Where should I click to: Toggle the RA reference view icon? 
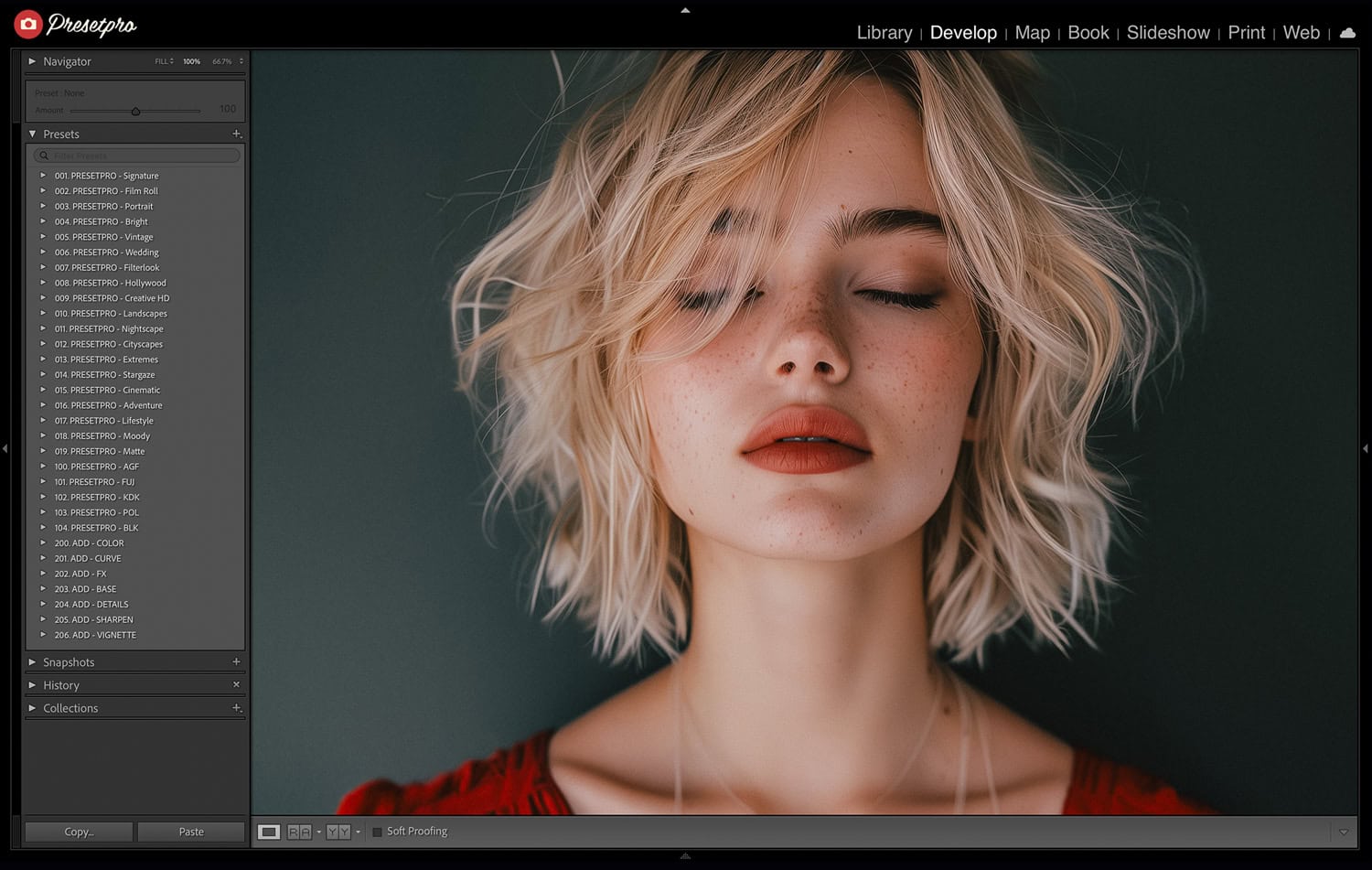[x=299, y=832]
